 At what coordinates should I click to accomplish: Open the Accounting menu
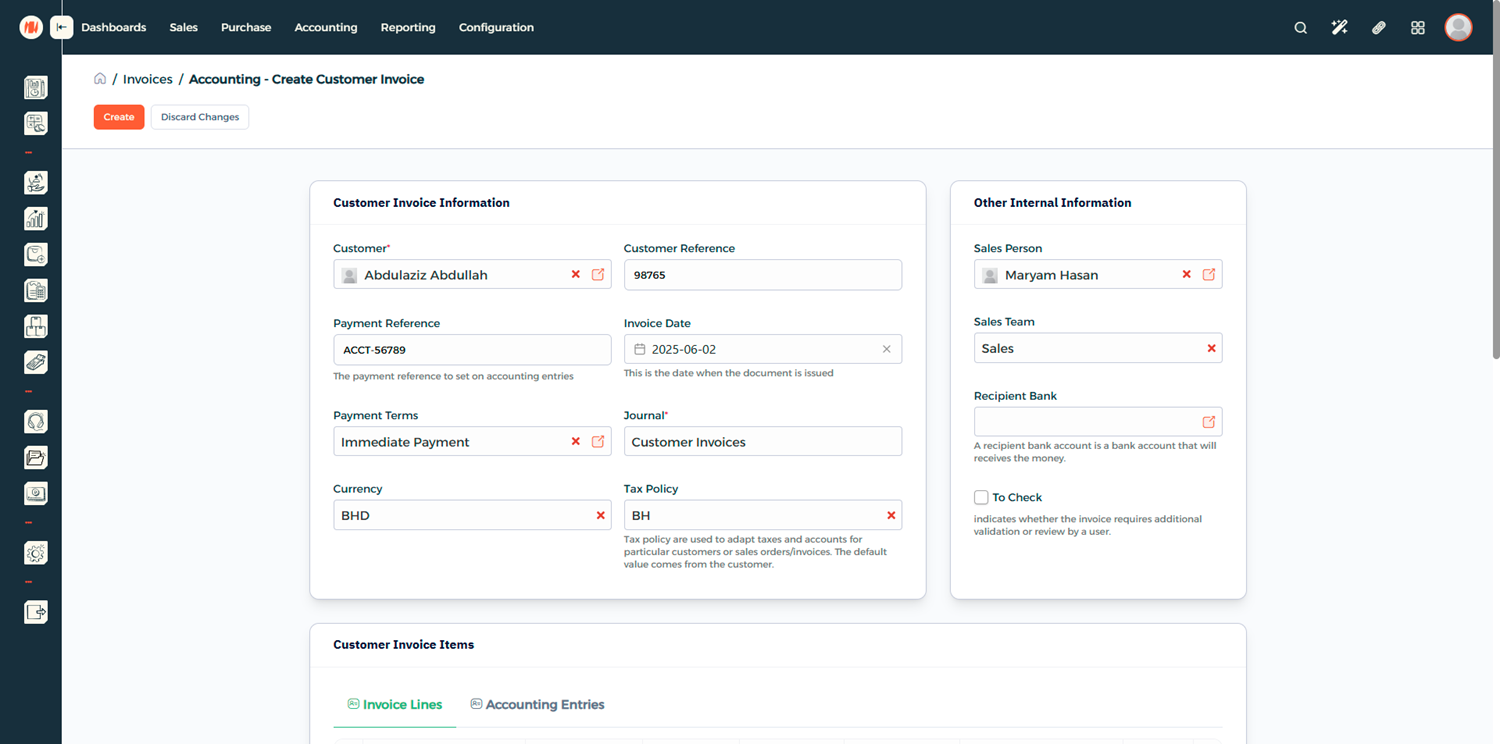tap(325, 28)
